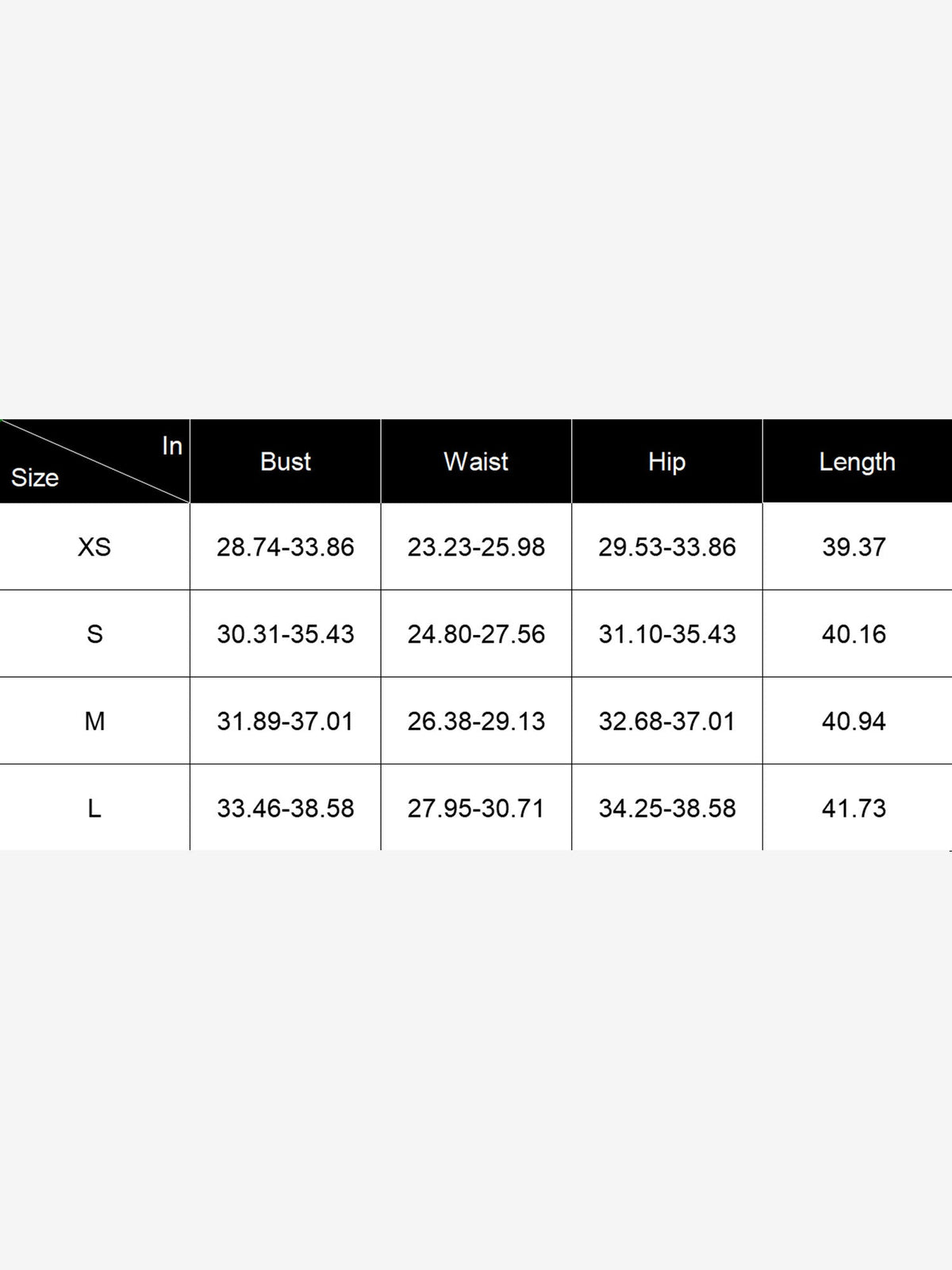Click the Length column header
The width and height of the screenshot is (952, 1270).
coord(858,461)
